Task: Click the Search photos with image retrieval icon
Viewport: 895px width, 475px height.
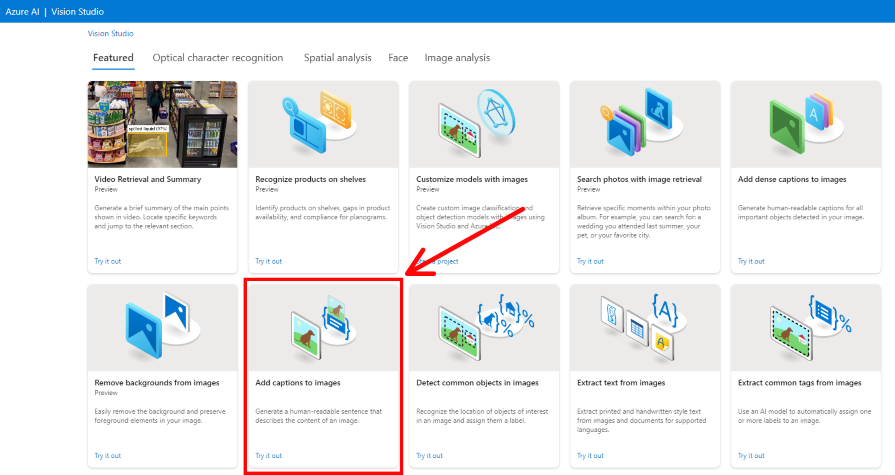Action: click(x=645, y=124)
